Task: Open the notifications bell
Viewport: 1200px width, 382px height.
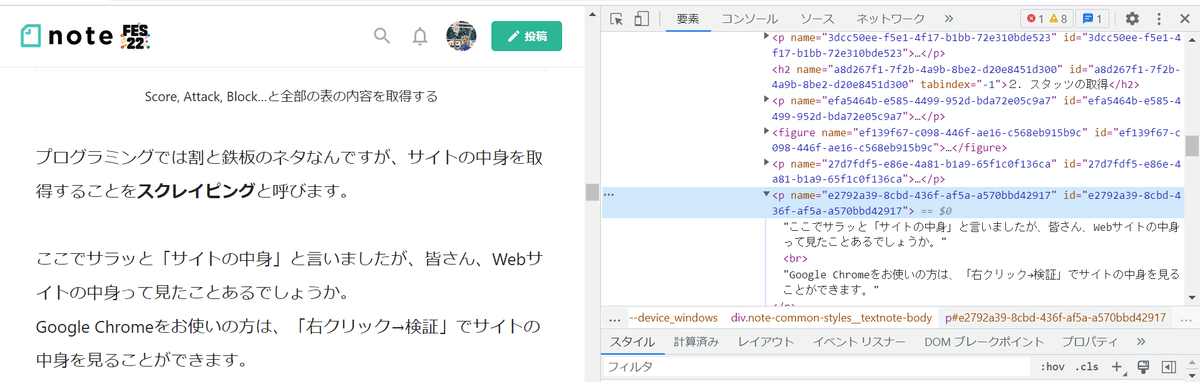Action: tap(420, 37)
